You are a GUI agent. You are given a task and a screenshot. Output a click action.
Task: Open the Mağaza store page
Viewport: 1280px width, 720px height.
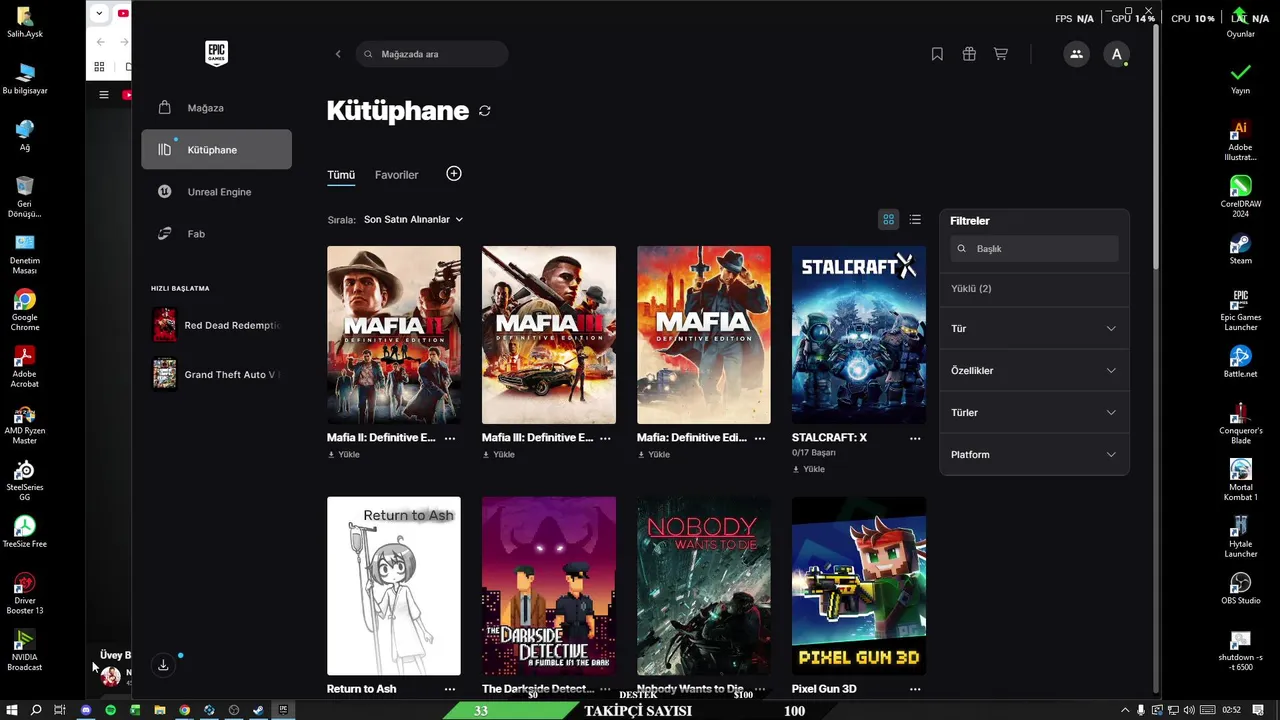point(216,108)
